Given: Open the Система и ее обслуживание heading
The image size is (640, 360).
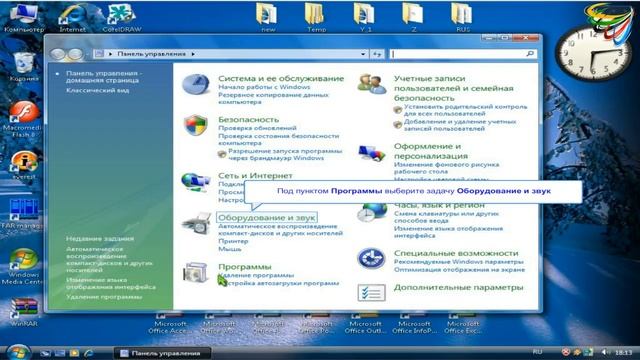Looking at the screenshot, I should click(x=281, y=78).
